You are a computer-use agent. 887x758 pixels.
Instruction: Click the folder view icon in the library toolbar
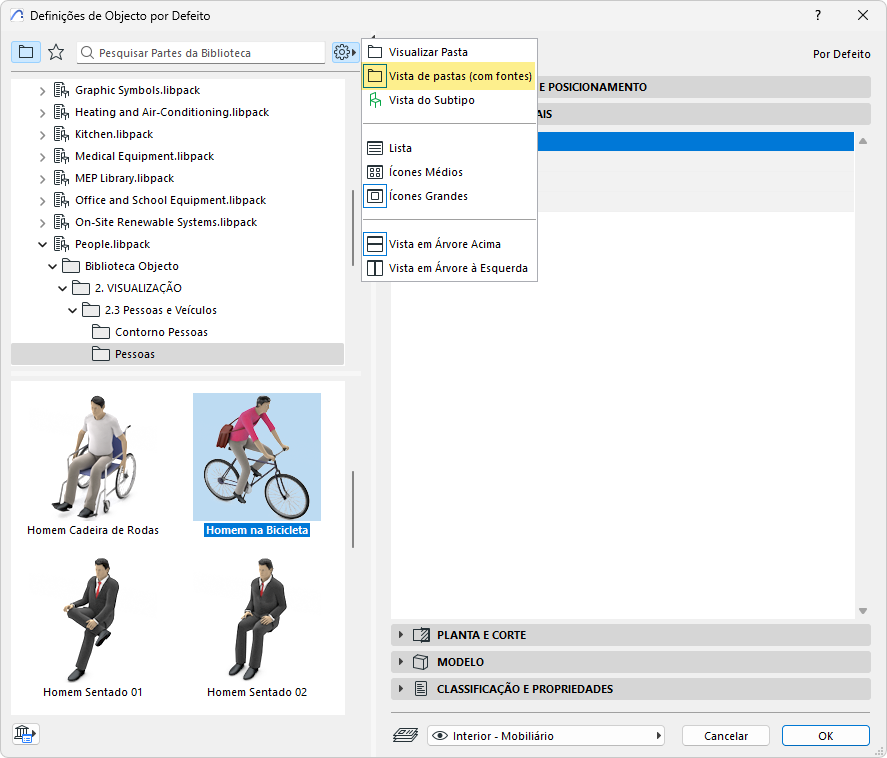click(x=25, y=53)
